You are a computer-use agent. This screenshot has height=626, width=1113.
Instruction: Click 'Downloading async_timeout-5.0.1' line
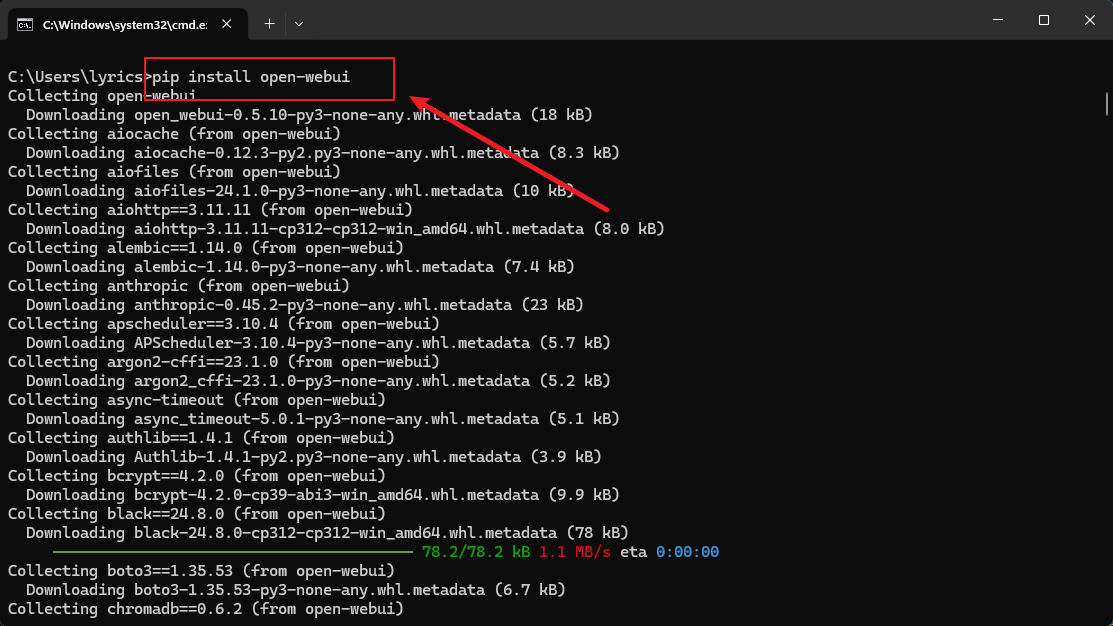click(x=323, y=419)
